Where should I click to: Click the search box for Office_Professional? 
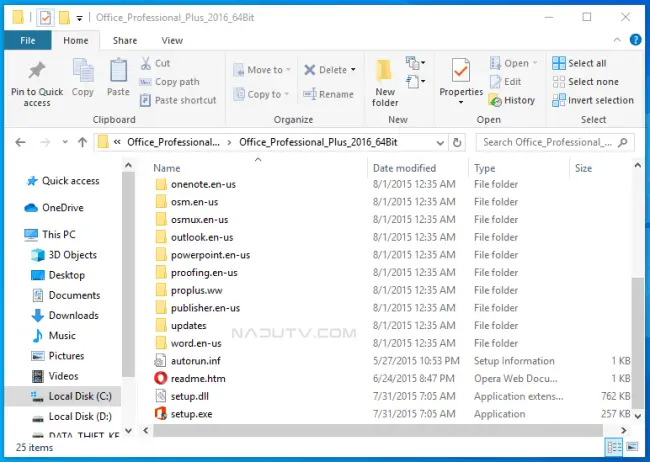click(x=555, y=142)
